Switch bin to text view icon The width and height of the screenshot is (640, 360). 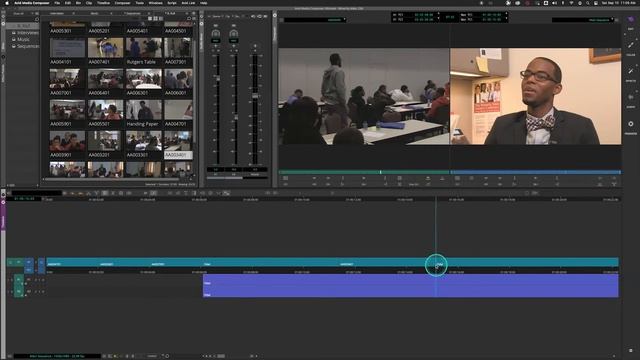point(150,19)
